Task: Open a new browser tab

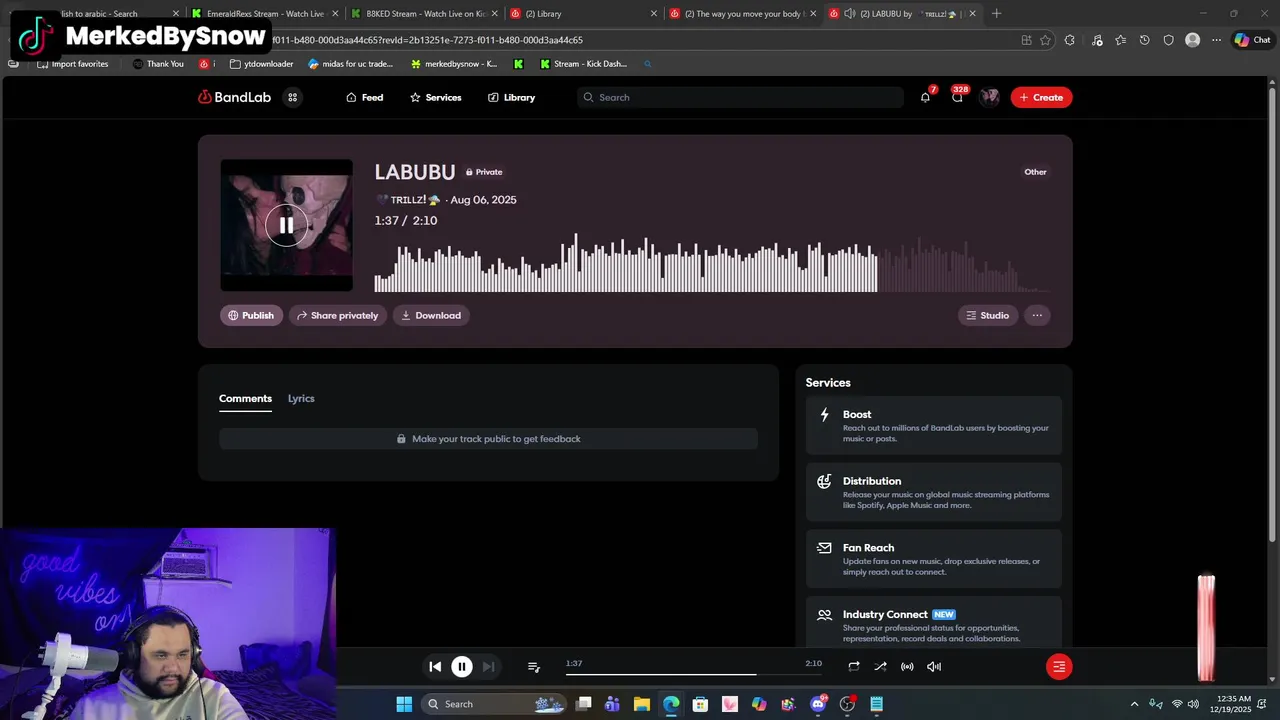Action: [996, 14]
